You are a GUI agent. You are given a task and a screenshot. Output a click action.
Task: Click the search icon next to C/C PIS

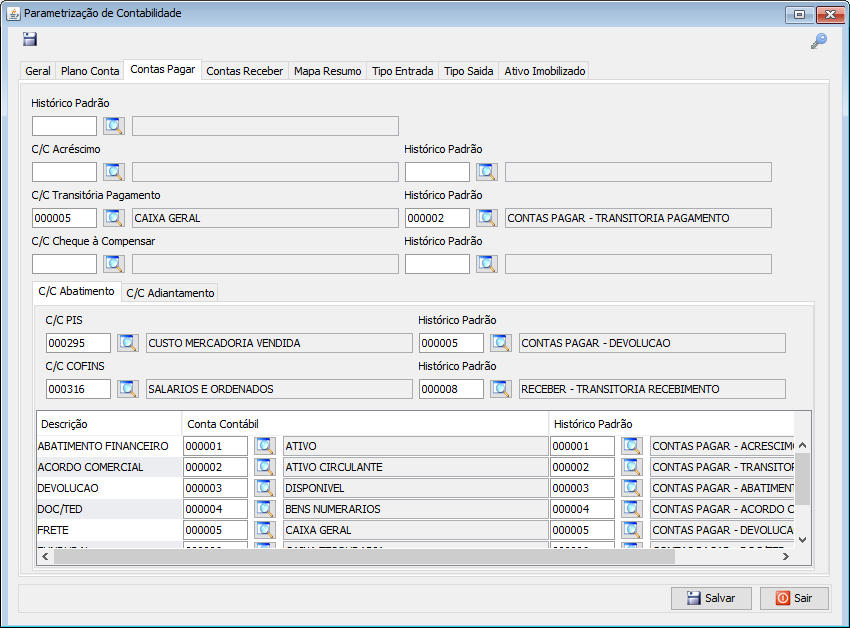pyautogui.click(x=127, y=343)
